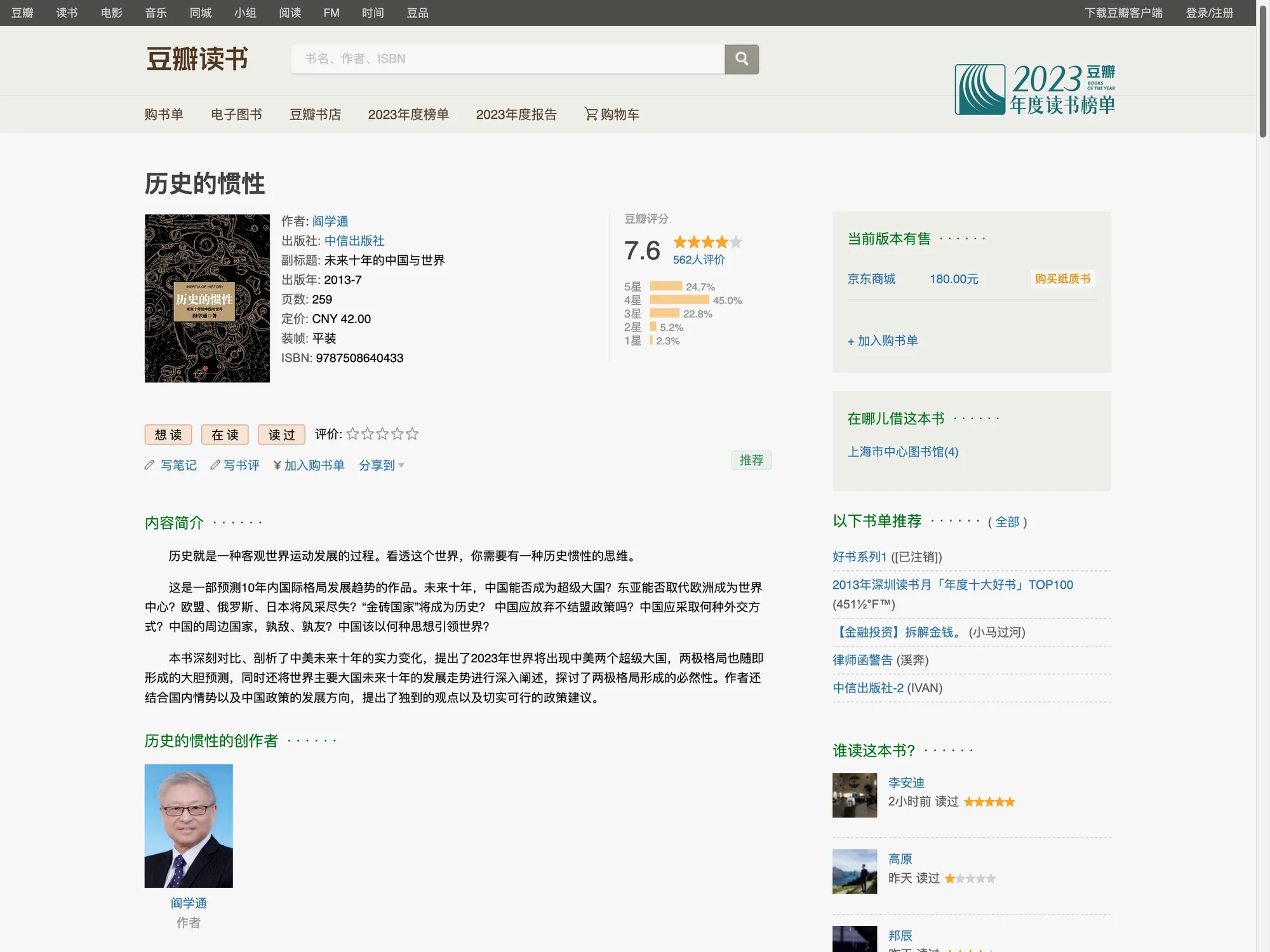Open the 分享到 dropdown
This screenshot has height=952, width=1270.
(x=382, y=465)
